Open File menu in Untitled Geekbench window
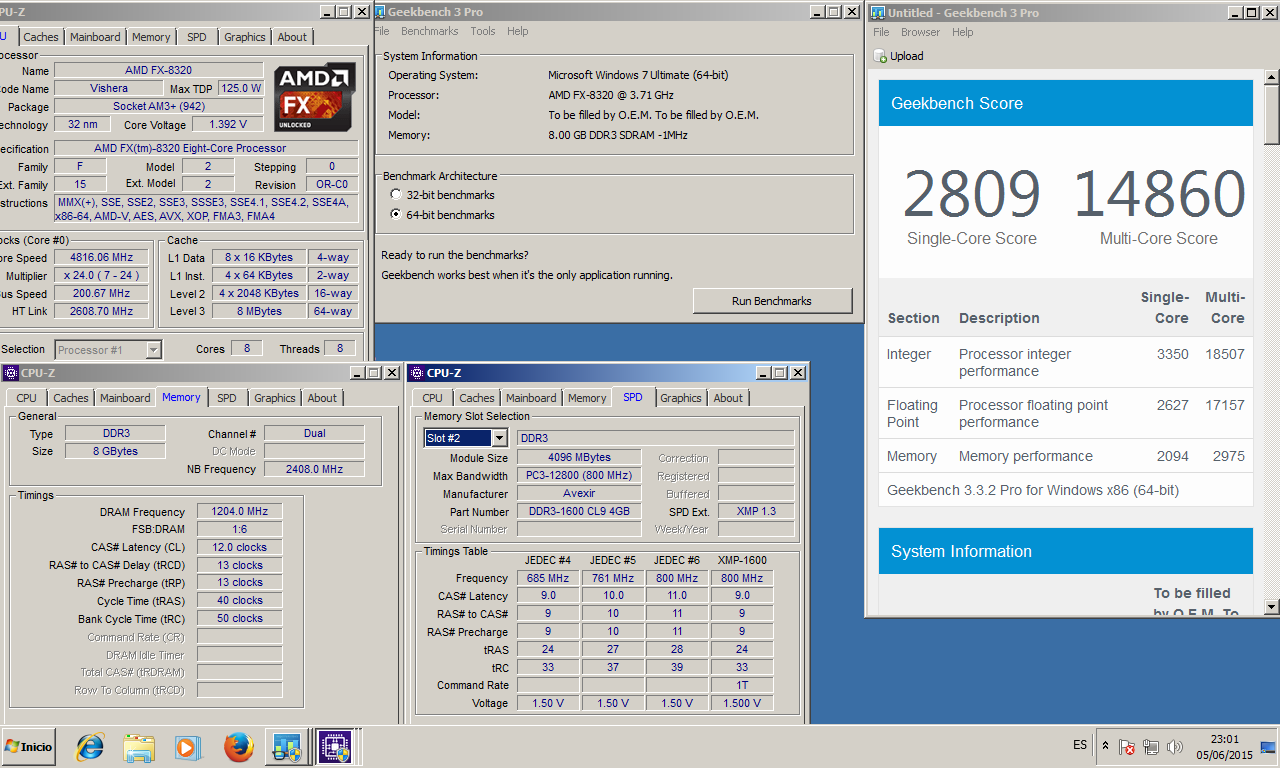The height and width of the screenshot is (768, 1280). [881, 32]
